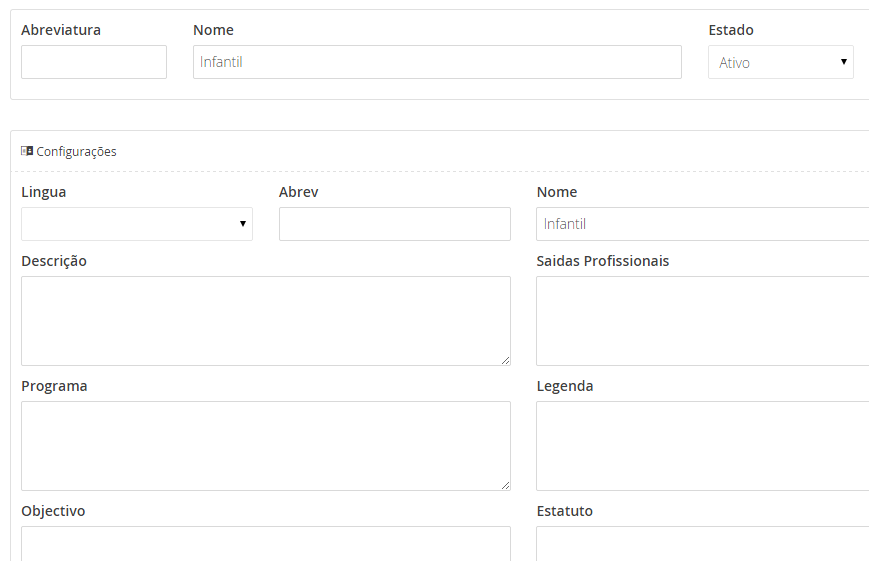Image resolution: width=869 pixels, height=561 pixels.
Task: Click inside the Objectivo text area
Action: [x=265, y=543]
